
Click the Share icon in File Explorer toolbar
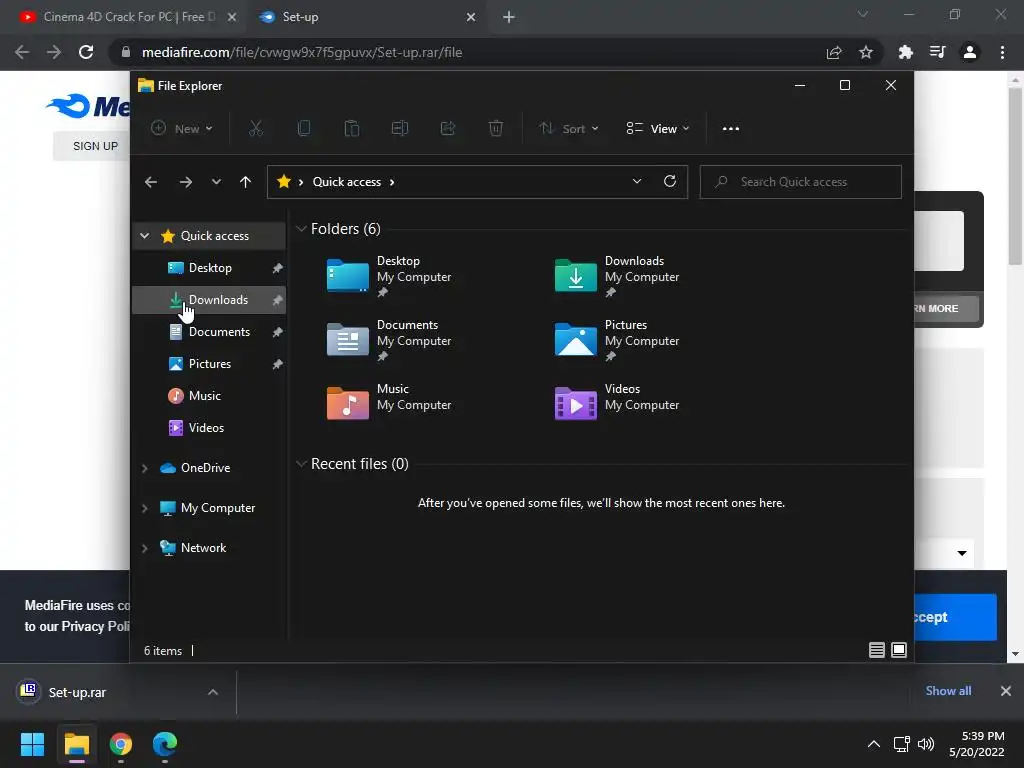(448, 129)
